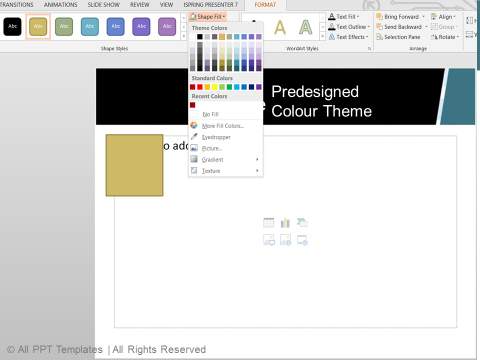Select the gold rectangle shape on slide
The image size is (480, 360).
pyautogui.click(x=134, y=165)
